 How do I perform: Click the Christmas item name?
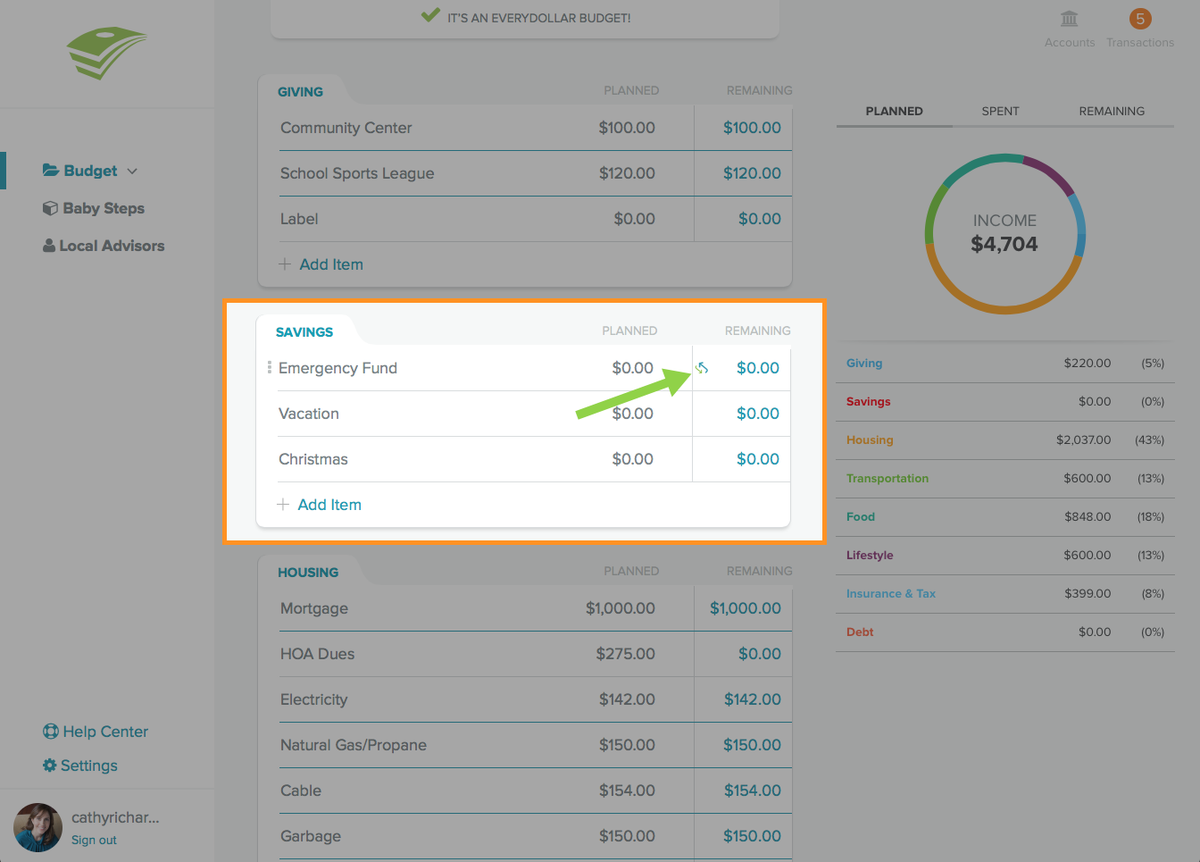(x=313, y=459)
